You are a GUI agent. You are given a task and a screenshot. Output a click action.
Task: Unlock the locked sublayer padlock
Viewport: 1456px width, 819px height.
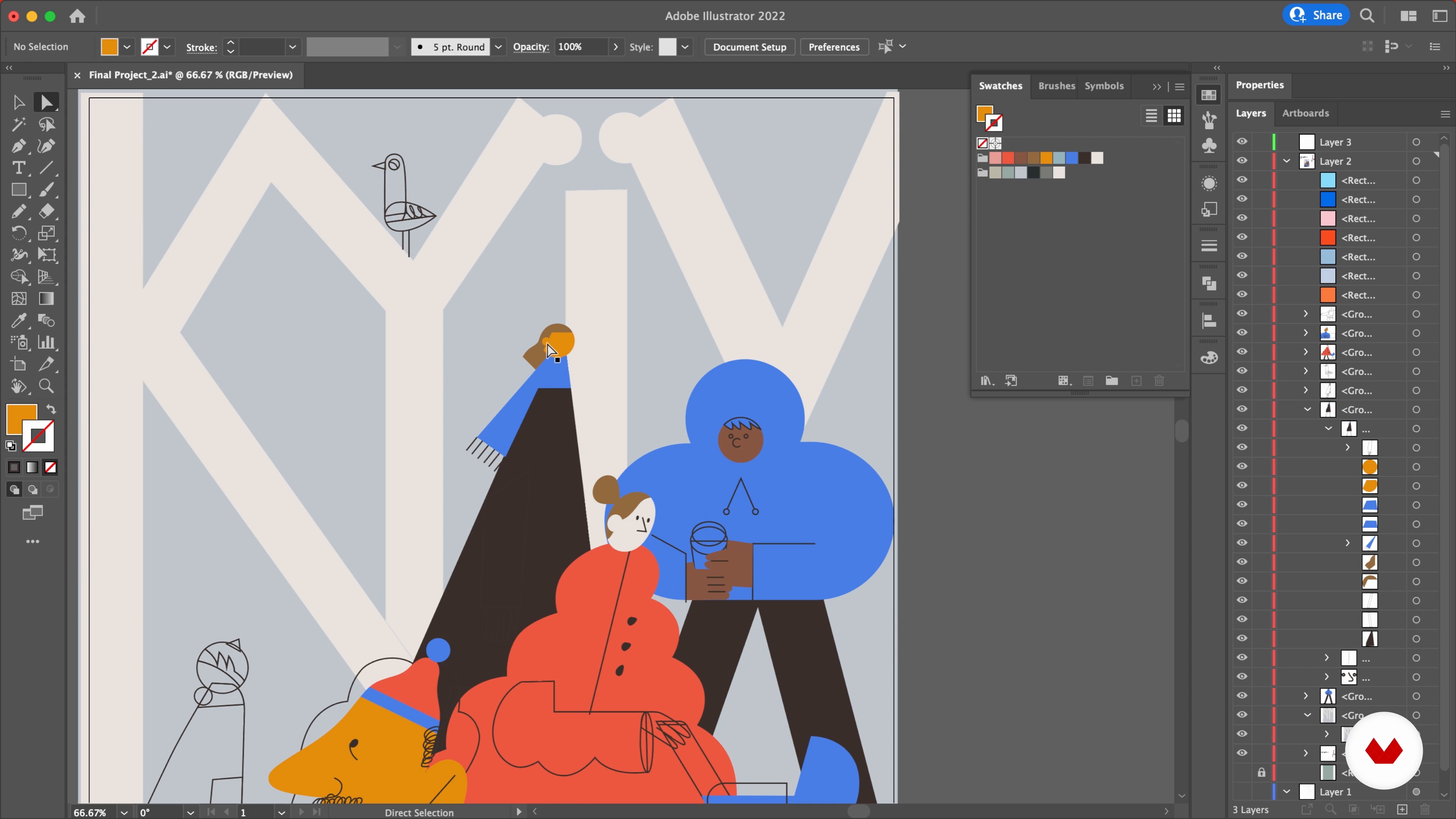tap(1261, 772)
